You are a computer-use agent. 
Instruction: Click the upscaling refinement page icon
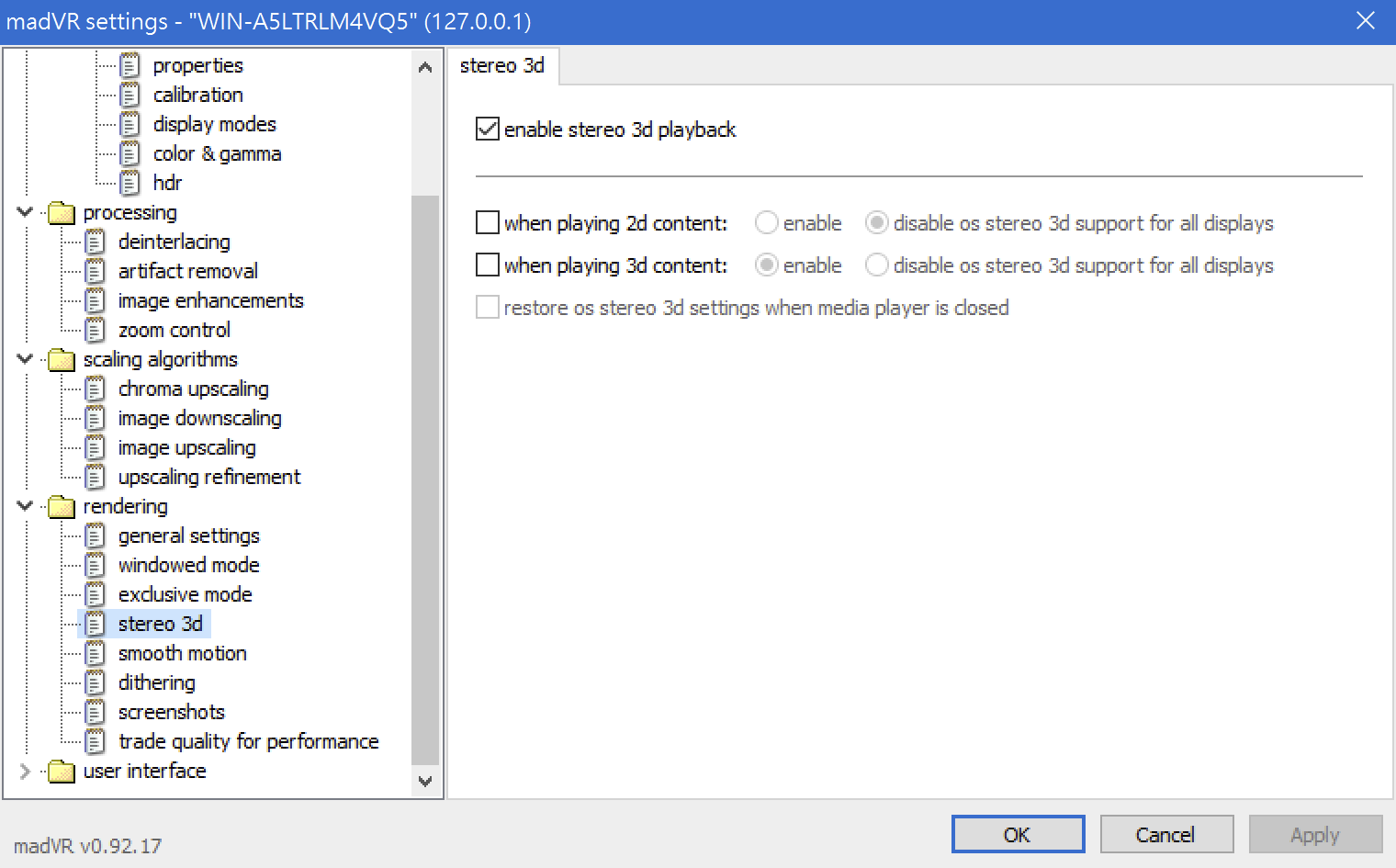click(96, 477)
